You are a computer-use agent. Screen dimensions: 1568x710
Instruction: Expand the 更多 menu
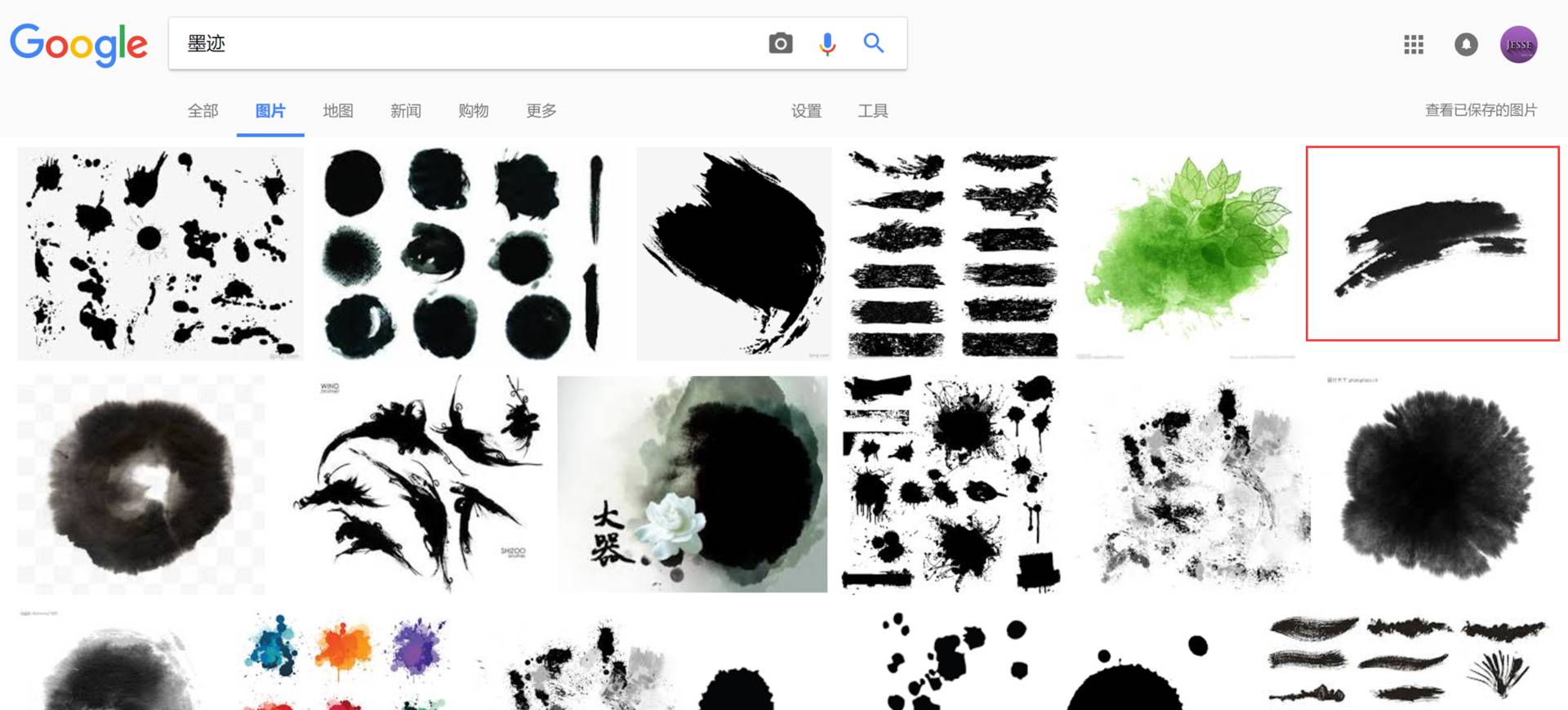pyautogui.click(x=541, y=111)
